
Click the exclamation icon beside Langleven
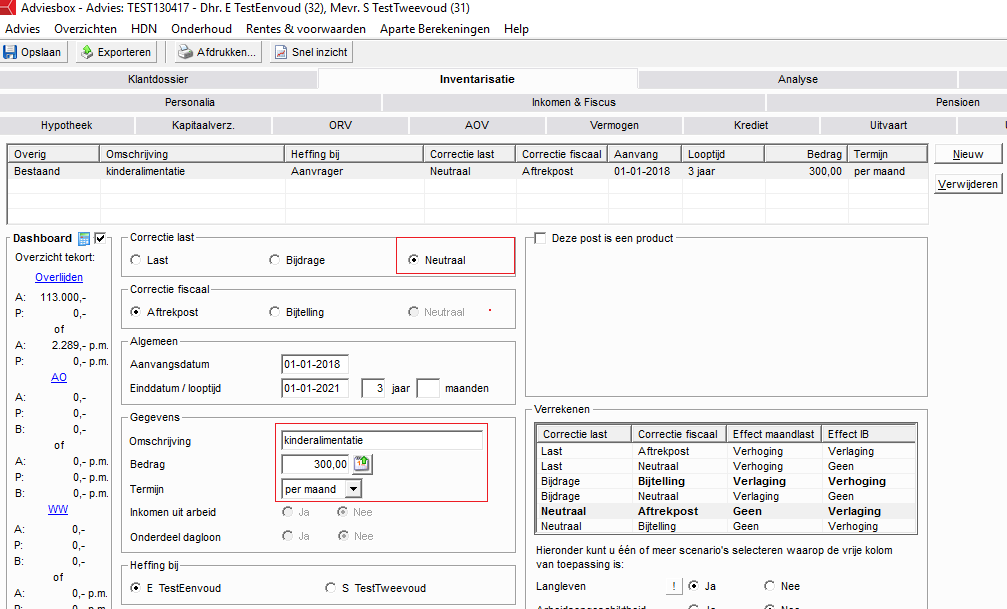pos(674,586)
